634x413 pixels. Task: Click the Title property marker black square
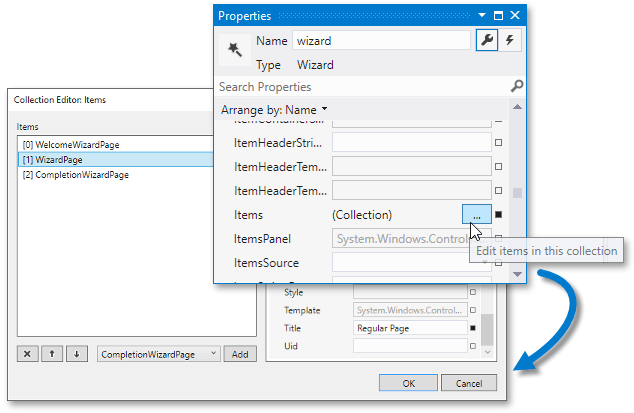(x=473, y=328)
